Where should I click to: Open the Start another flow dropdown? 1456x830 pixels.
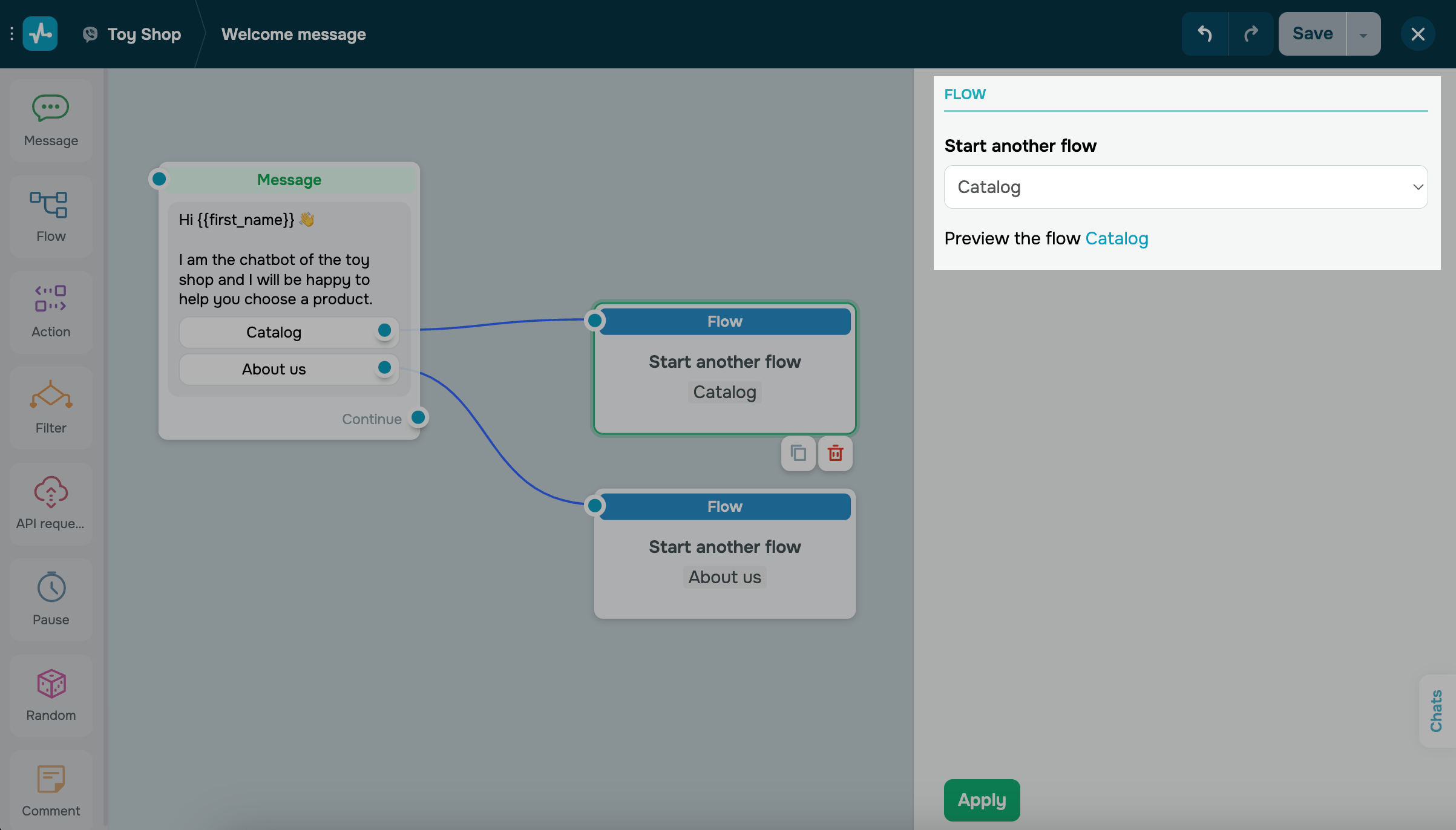1185,187
